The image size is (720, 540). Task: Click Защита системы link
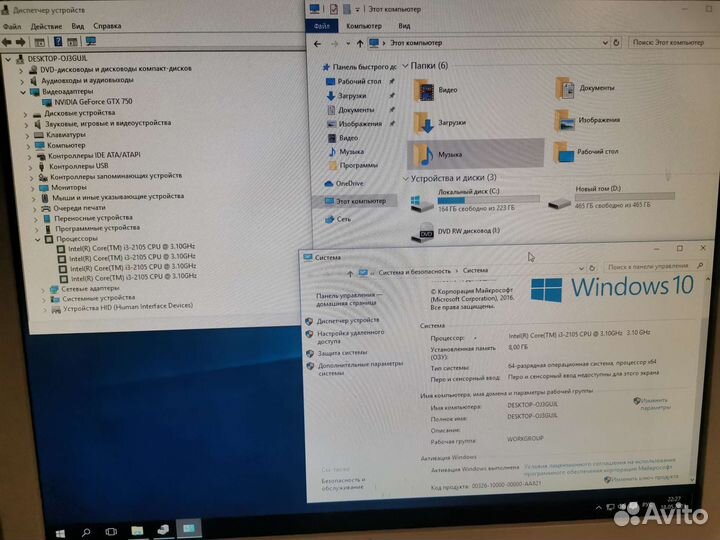pos(342,353)
